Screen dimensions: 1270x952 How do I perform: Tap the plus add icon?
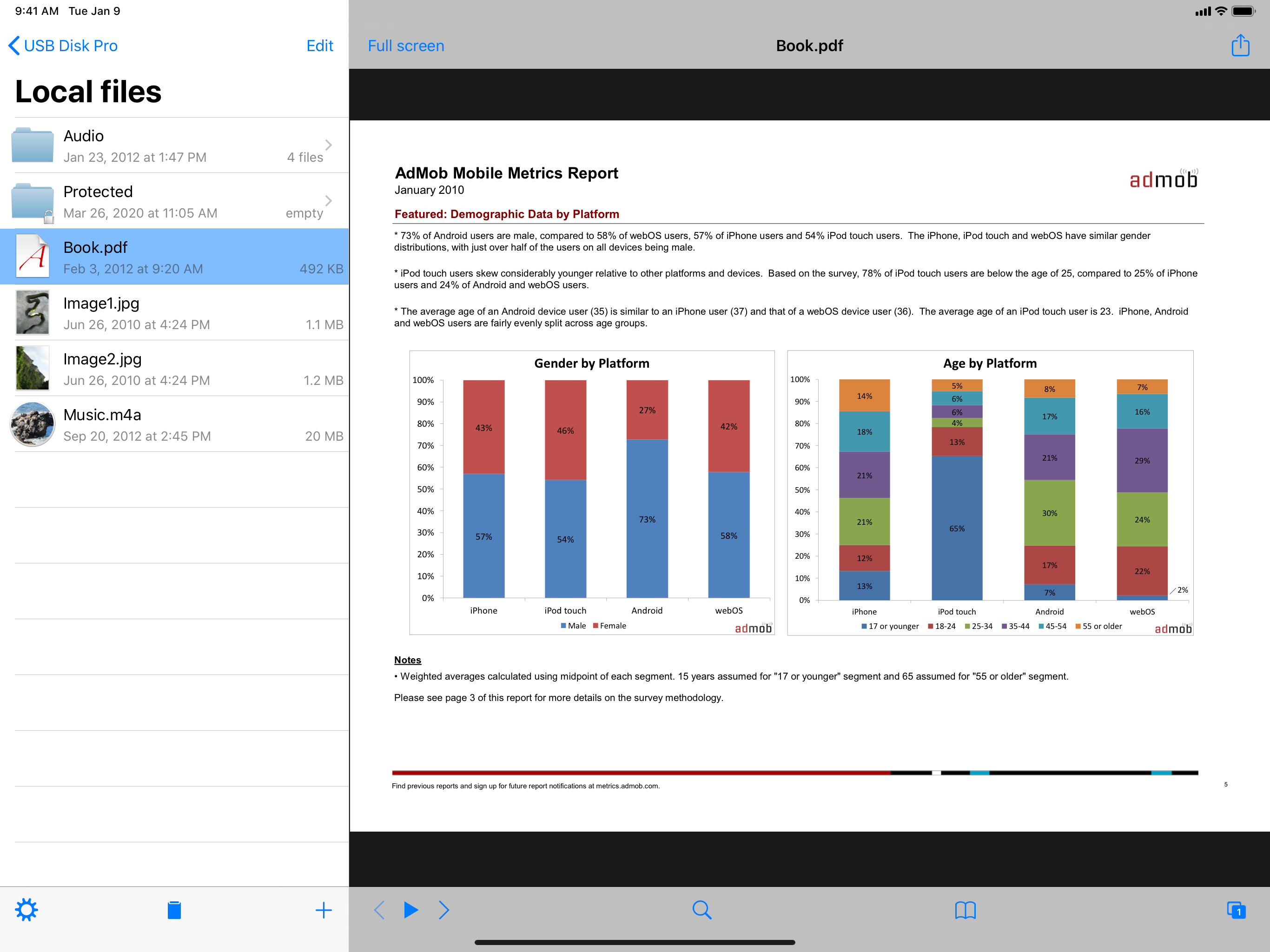(324, 910)
